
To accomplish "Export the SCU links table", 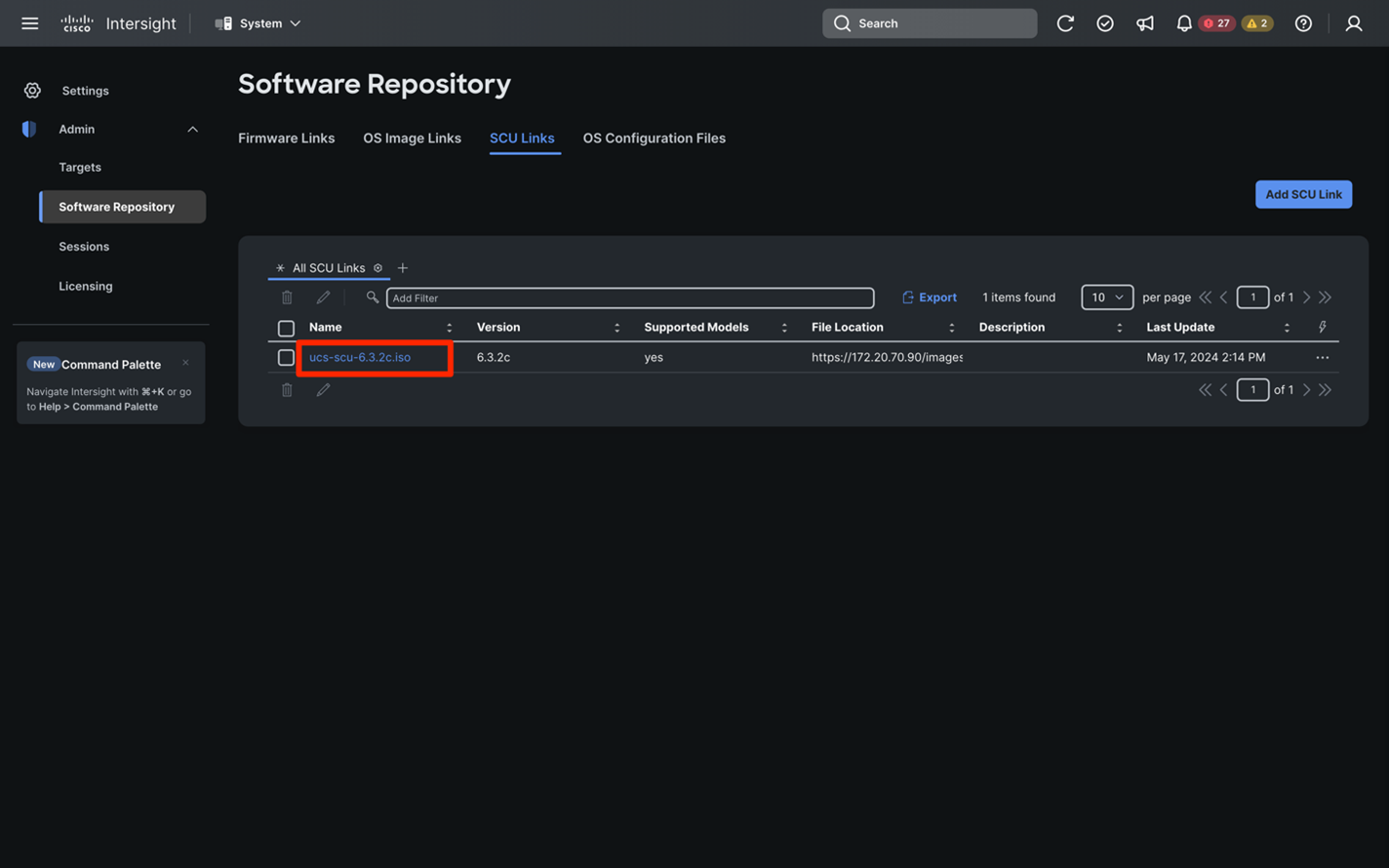I will tap(930, 297).
